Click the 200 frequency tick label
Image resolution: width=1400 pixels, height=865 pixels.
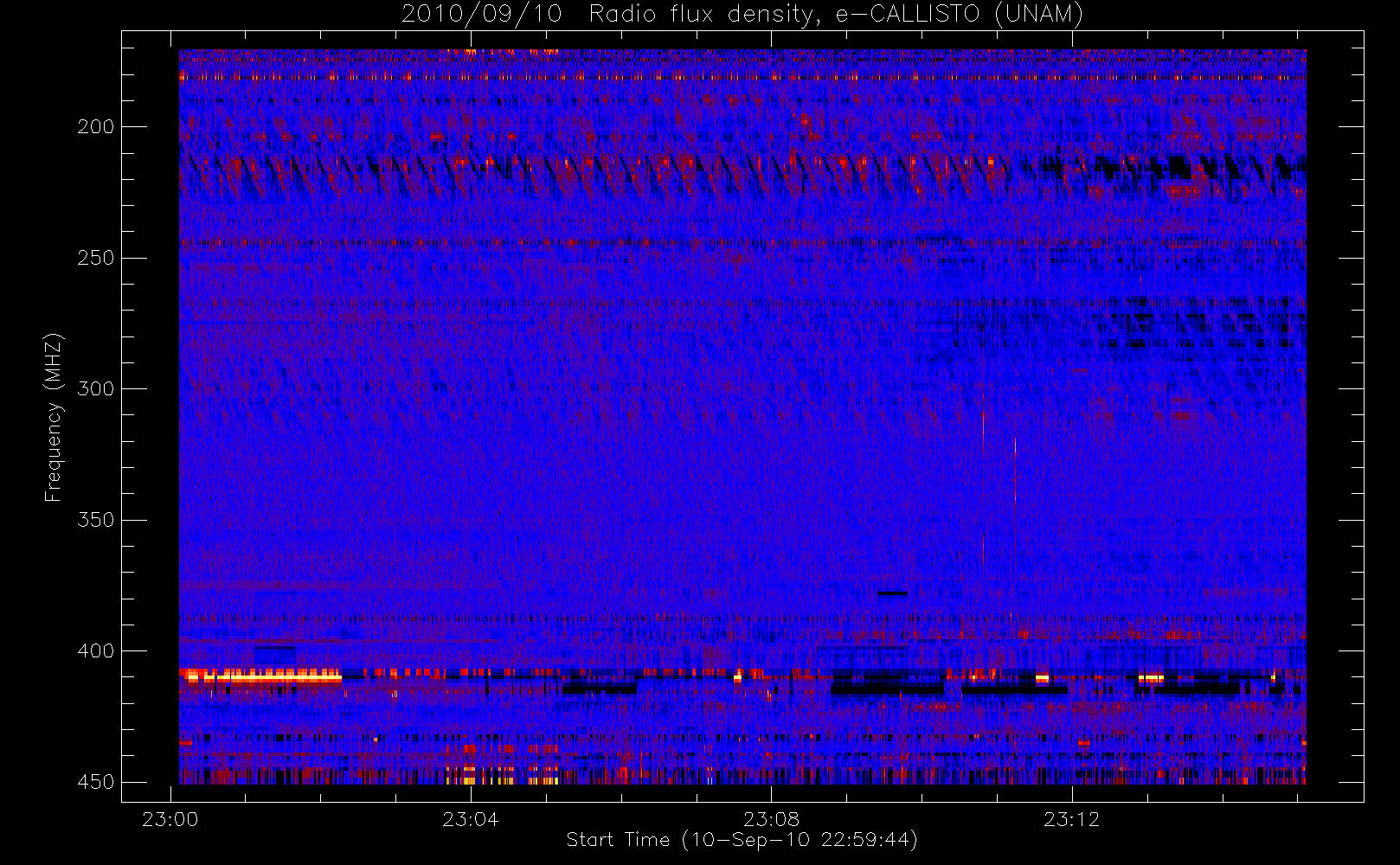click(95, 127)
